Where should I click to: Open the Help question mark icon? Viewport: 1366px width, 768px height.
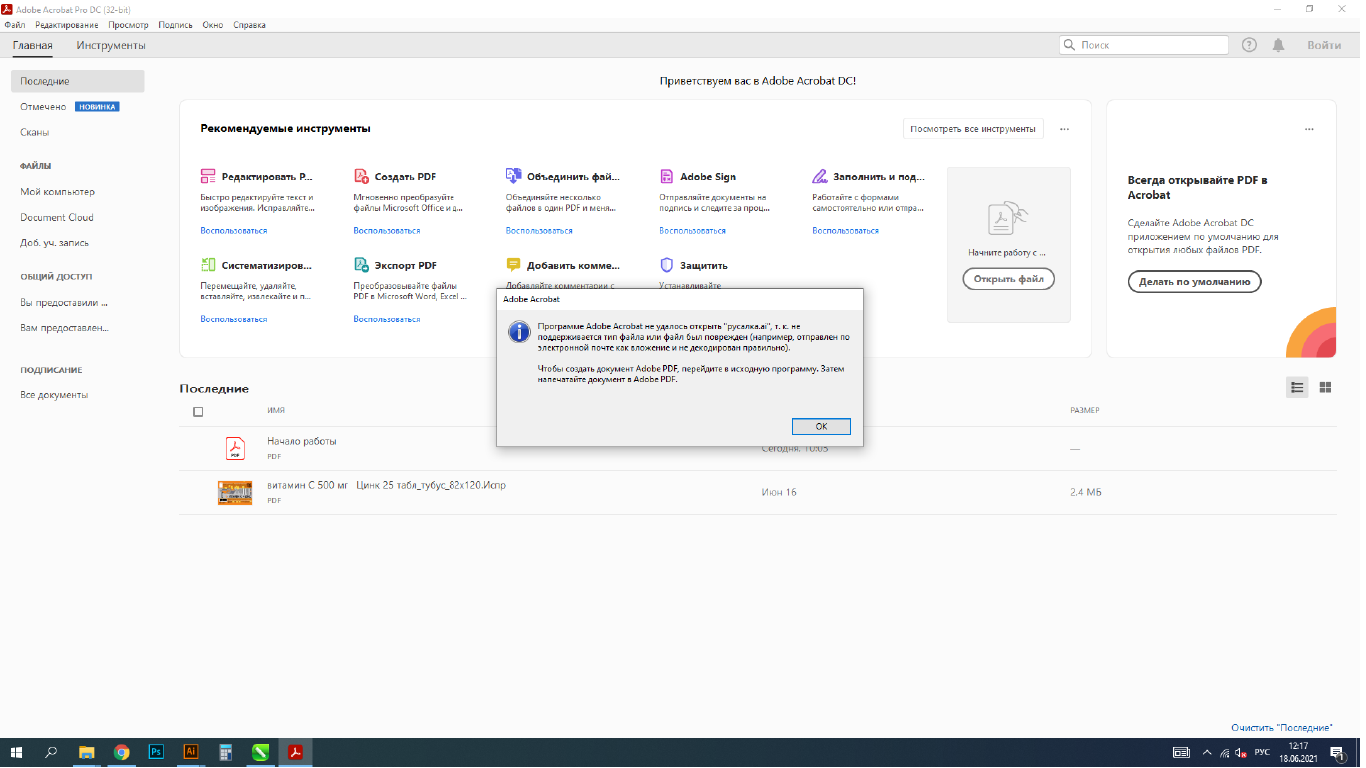(x=1249, y=45)
